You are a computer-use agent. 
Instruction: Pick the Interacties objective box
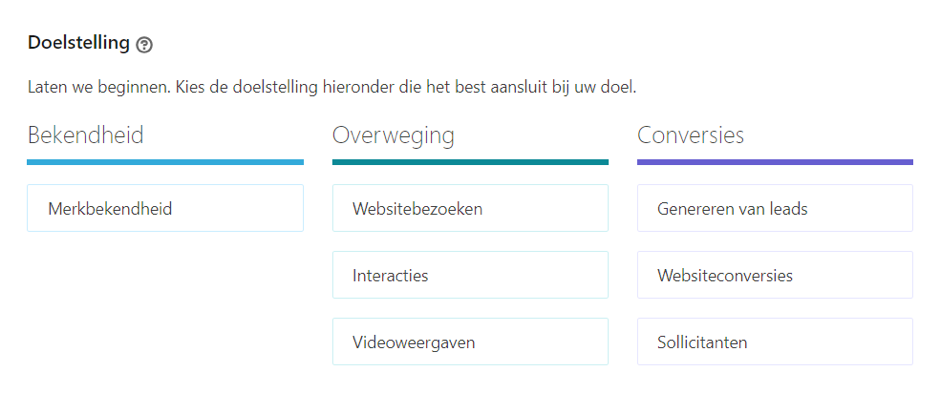(x=470, y=275)
